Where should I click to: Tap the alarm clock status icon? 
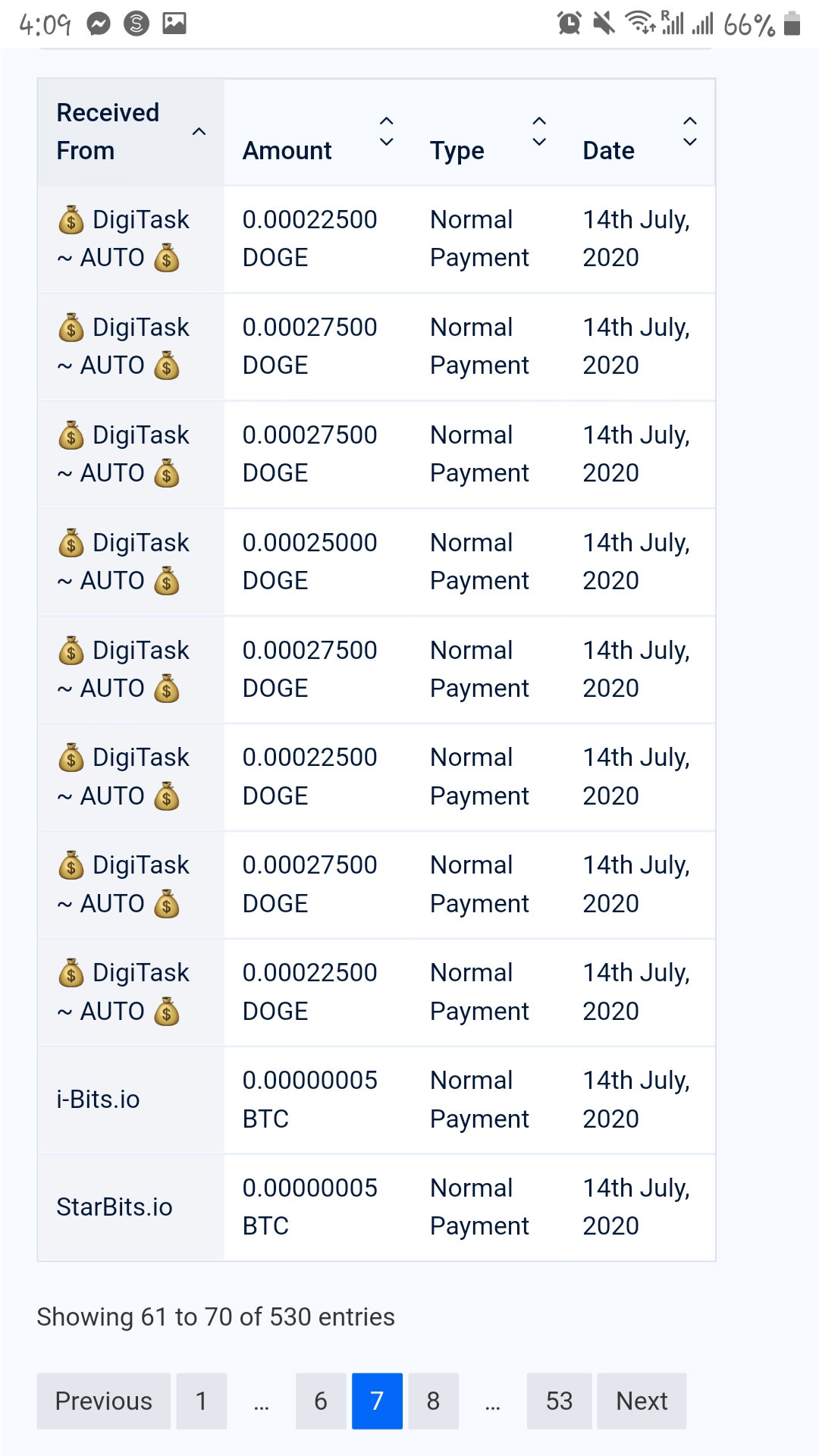tap(569, 24)
